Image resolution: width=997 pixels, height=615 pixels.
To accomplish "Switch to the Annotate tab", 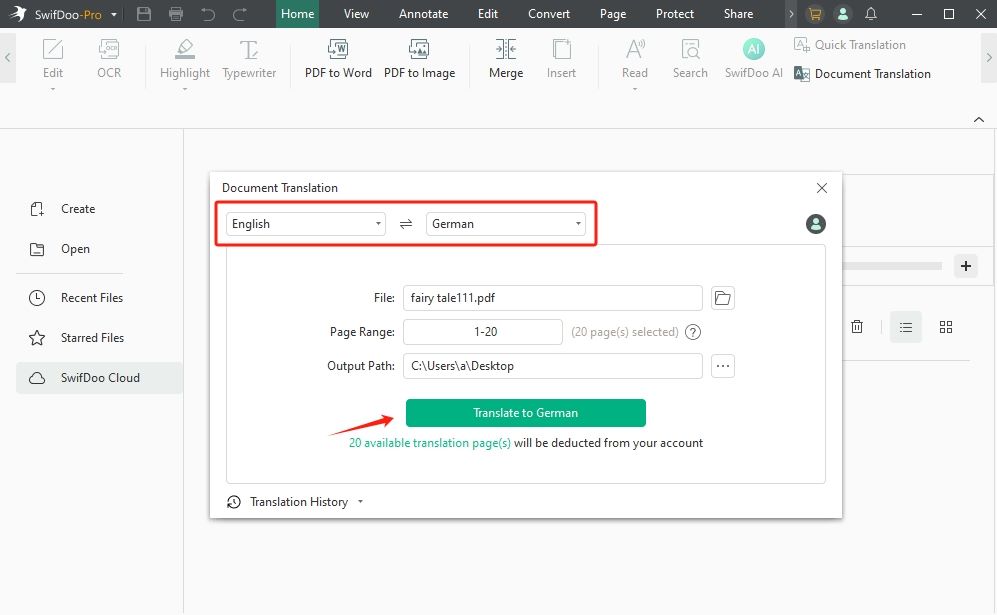I will coord(423,14).
